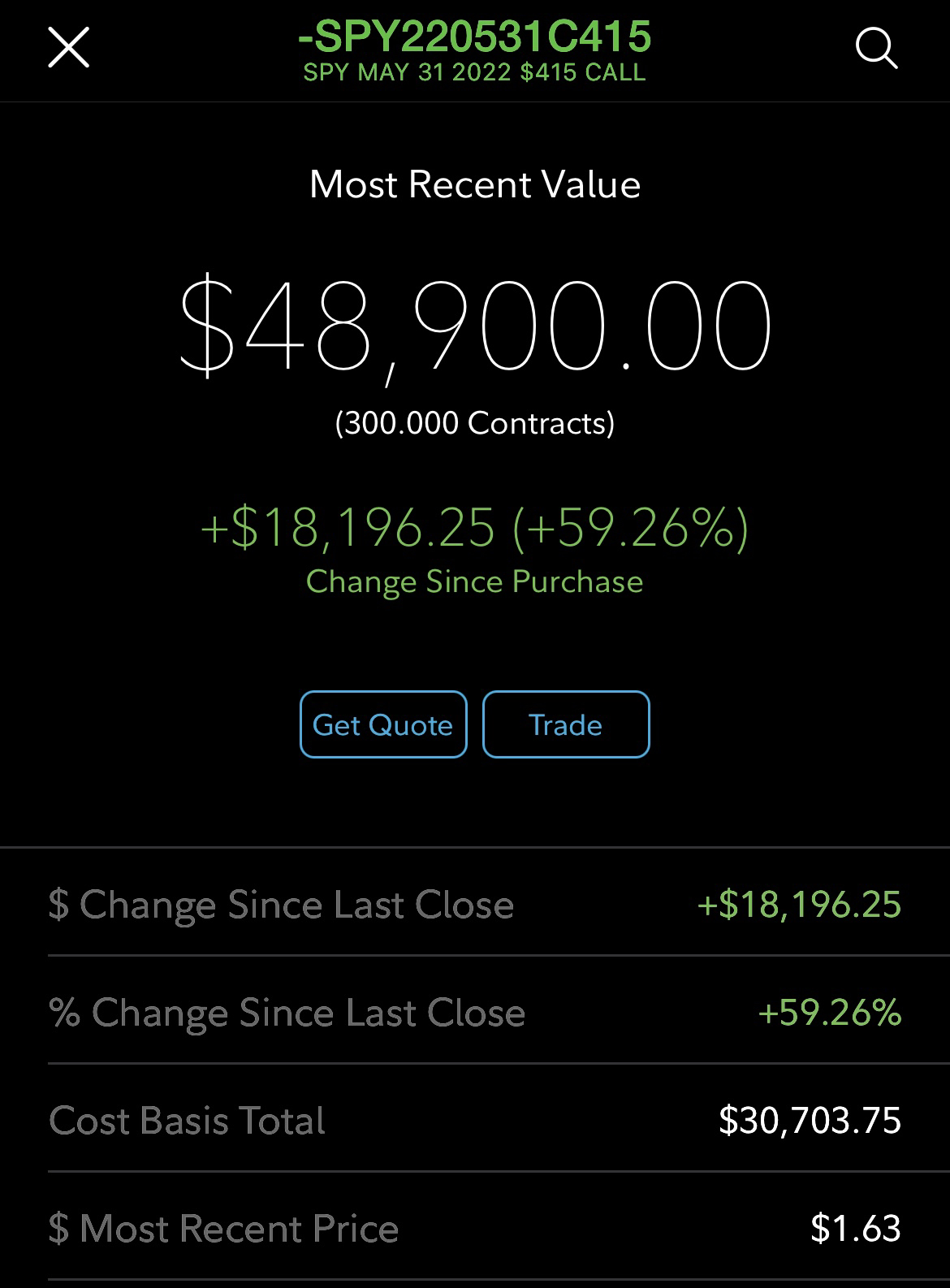This screenshot has width=950, height=1288.
Task: Tap the $1.63 most recent price
Action: coord(855,1228)
